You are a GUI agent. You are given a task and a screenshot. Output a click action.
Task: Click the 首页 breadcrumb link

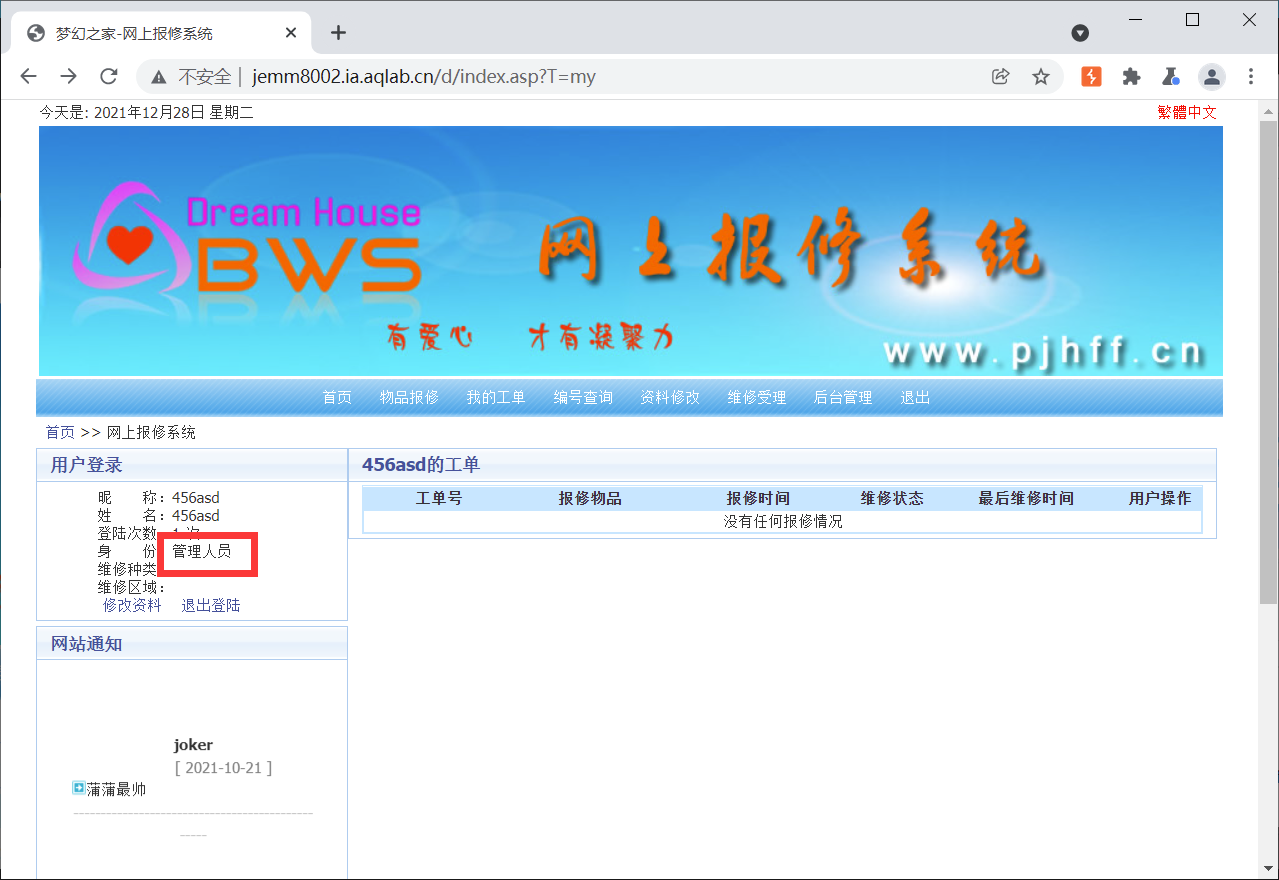click(60, 432)
